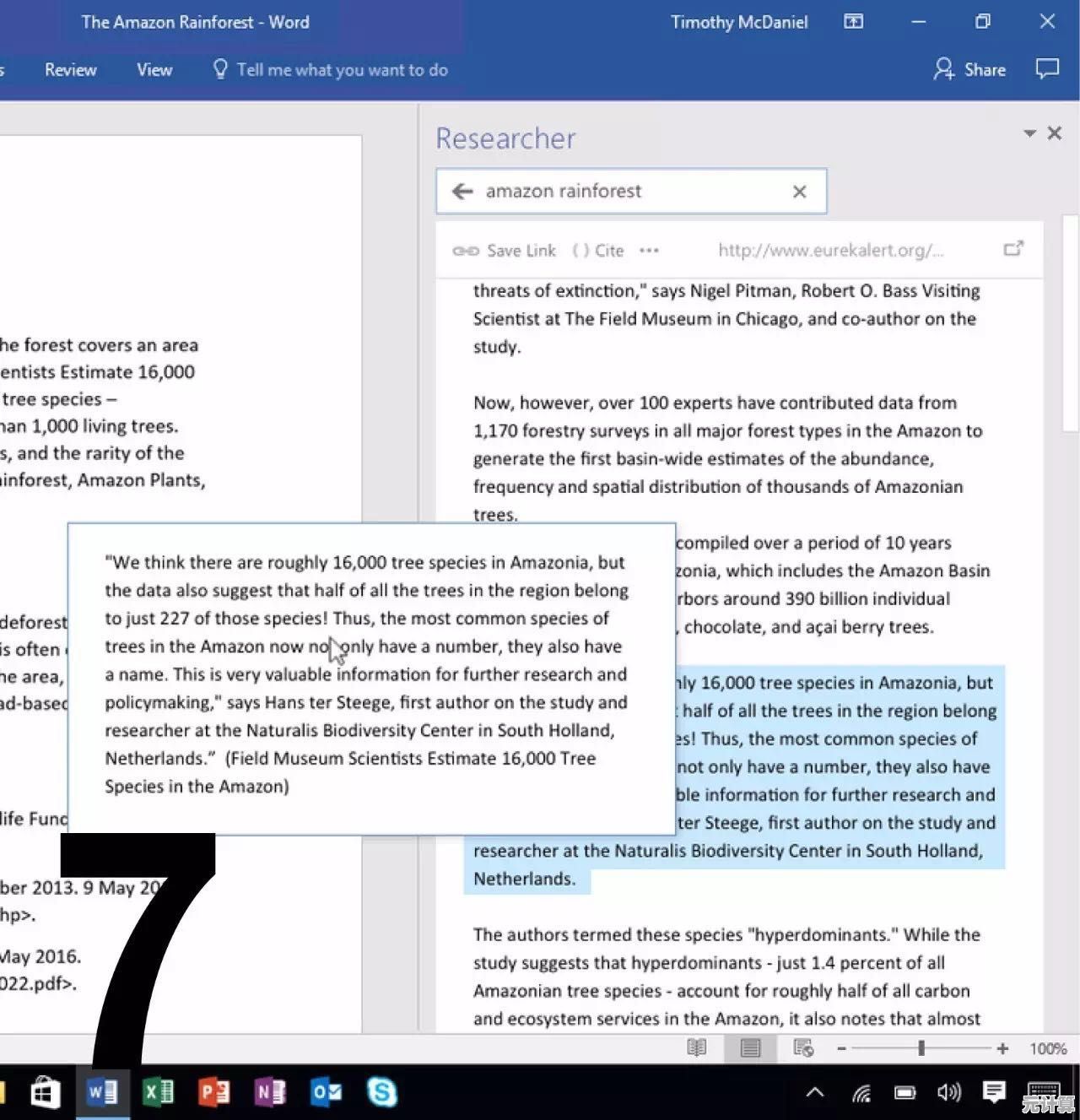
Task: Open source article in browser icon
Action: [1013, 249]
